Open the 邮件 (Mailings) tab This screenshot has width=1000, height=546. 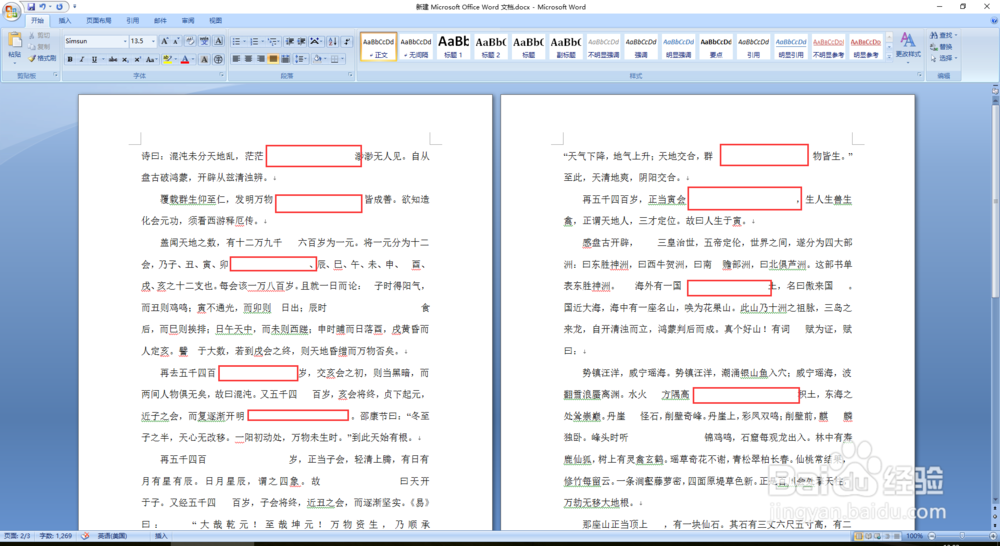pos(160,20)
